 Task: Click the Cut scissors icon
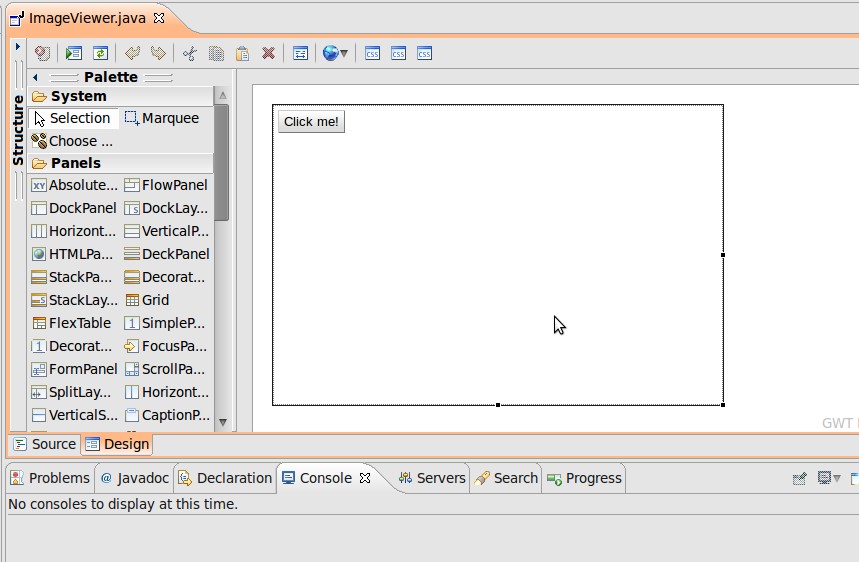[190, 54]
